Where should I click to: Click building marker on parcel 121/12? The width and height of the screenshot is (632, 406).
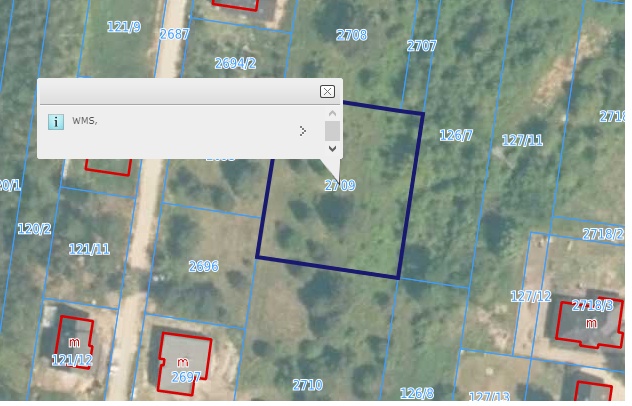74,343
